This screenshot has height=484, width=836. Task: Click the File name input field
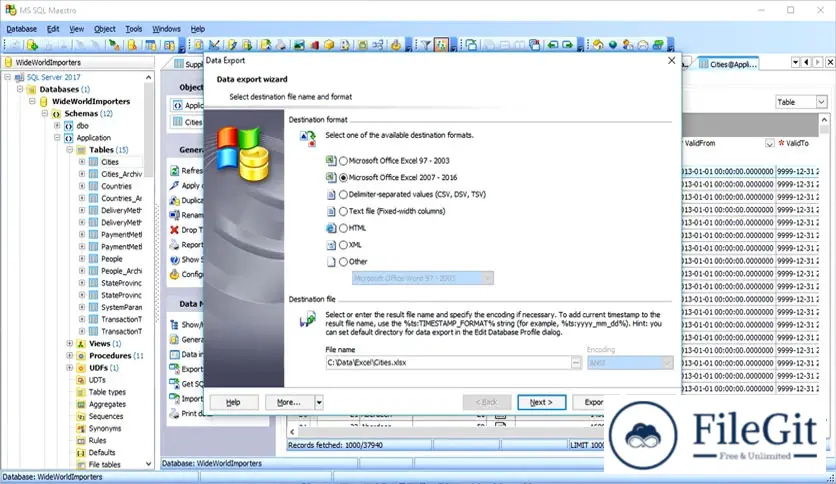[448, 363]
